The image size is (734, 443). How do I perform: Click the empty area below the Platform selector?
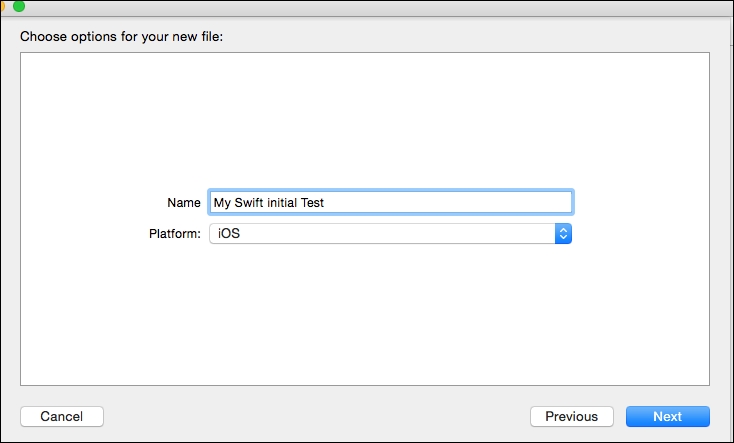click(x=365, y=314)
